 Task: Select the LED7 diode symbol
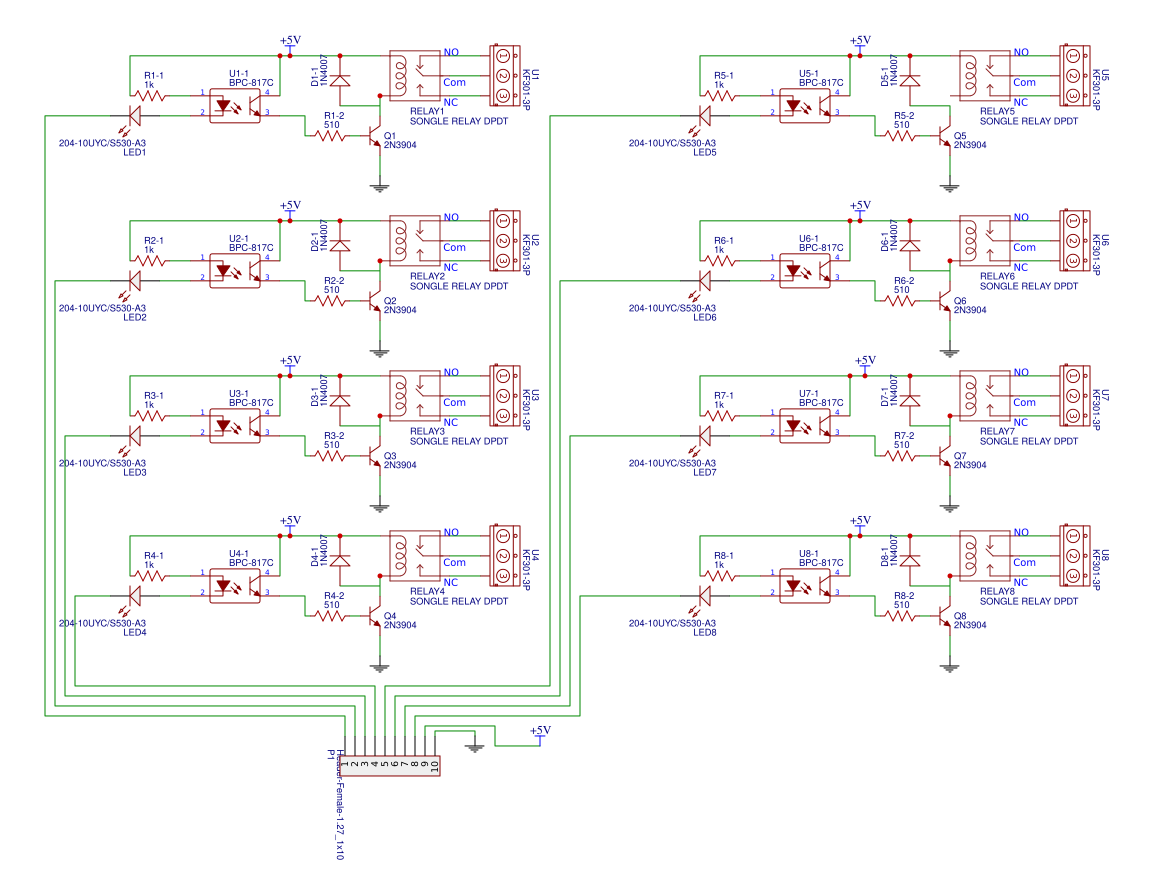click(705, 436)
